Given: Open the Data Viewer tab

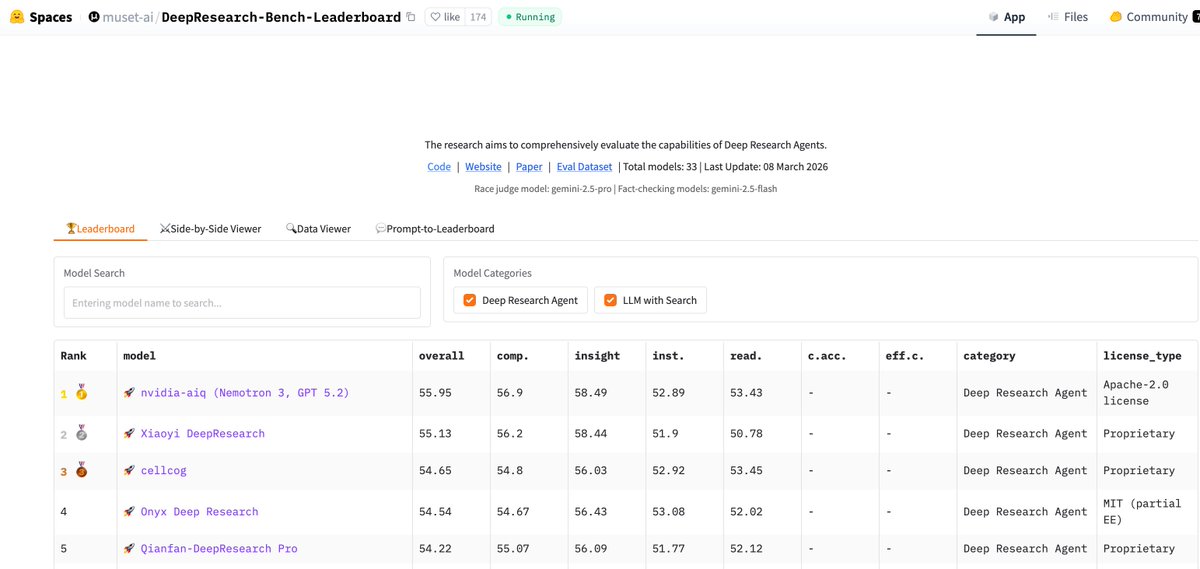Looking at the screenshot, I should (318, 228).
